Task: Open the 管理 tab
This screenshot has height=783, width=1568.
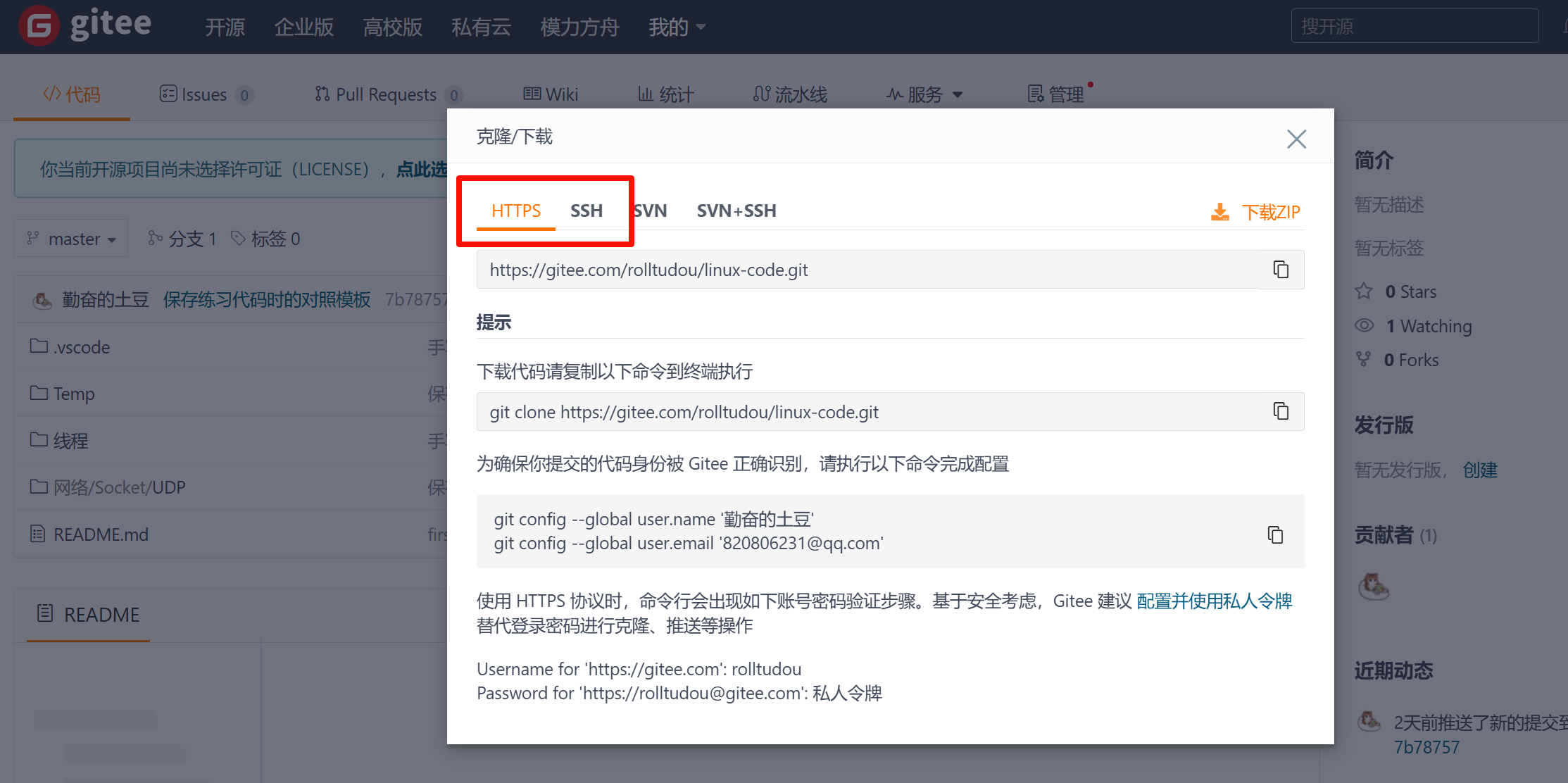Action: [1055, 94]
